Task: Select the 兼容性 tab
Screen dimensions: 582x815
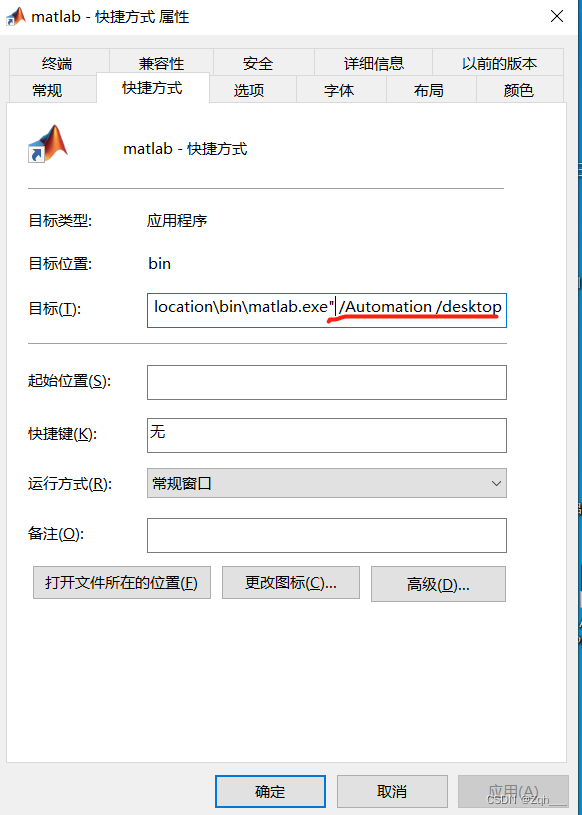Action: (x=161, y=63)
